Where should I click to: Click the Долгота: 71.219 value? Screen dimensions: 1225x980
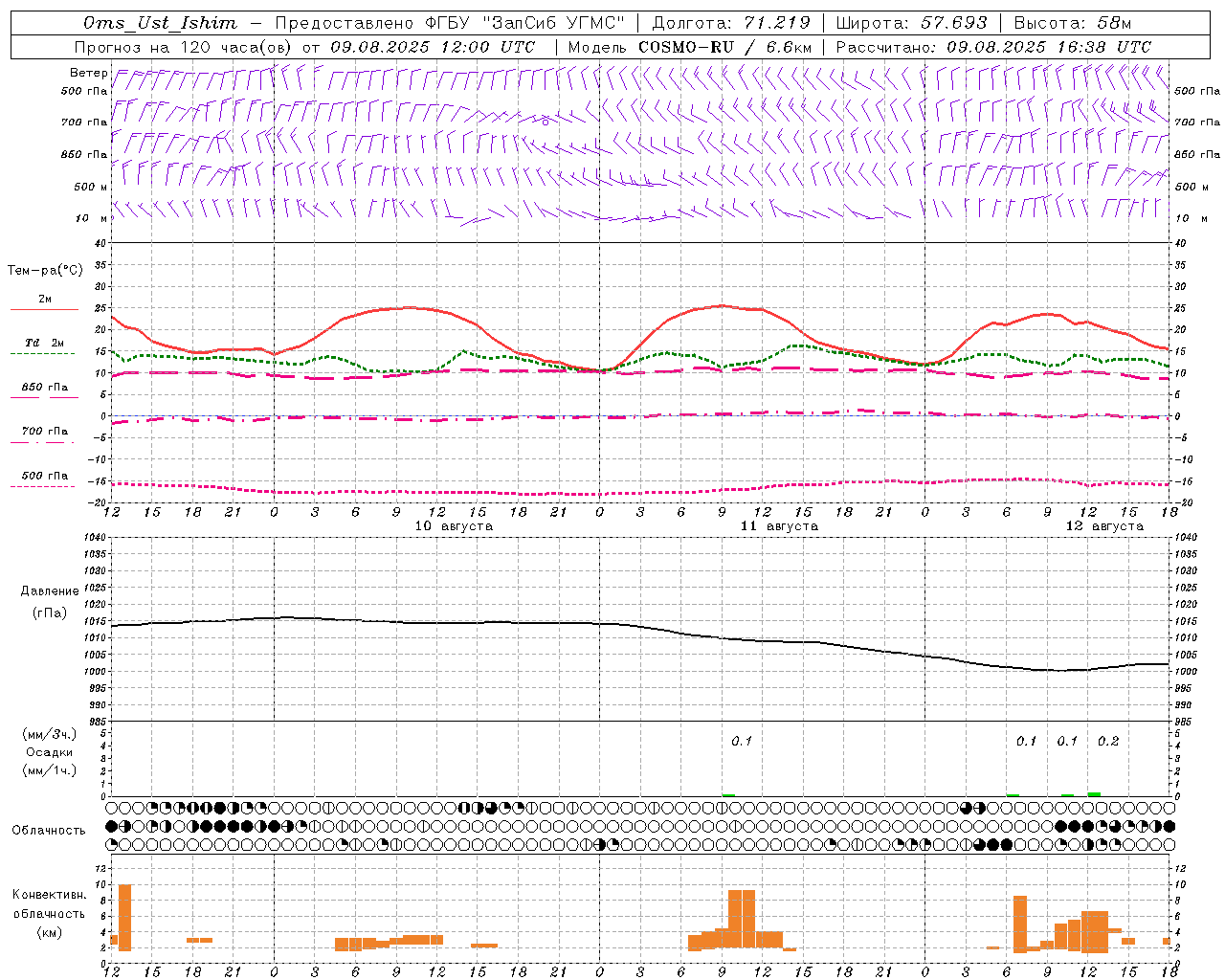(732, 23)
